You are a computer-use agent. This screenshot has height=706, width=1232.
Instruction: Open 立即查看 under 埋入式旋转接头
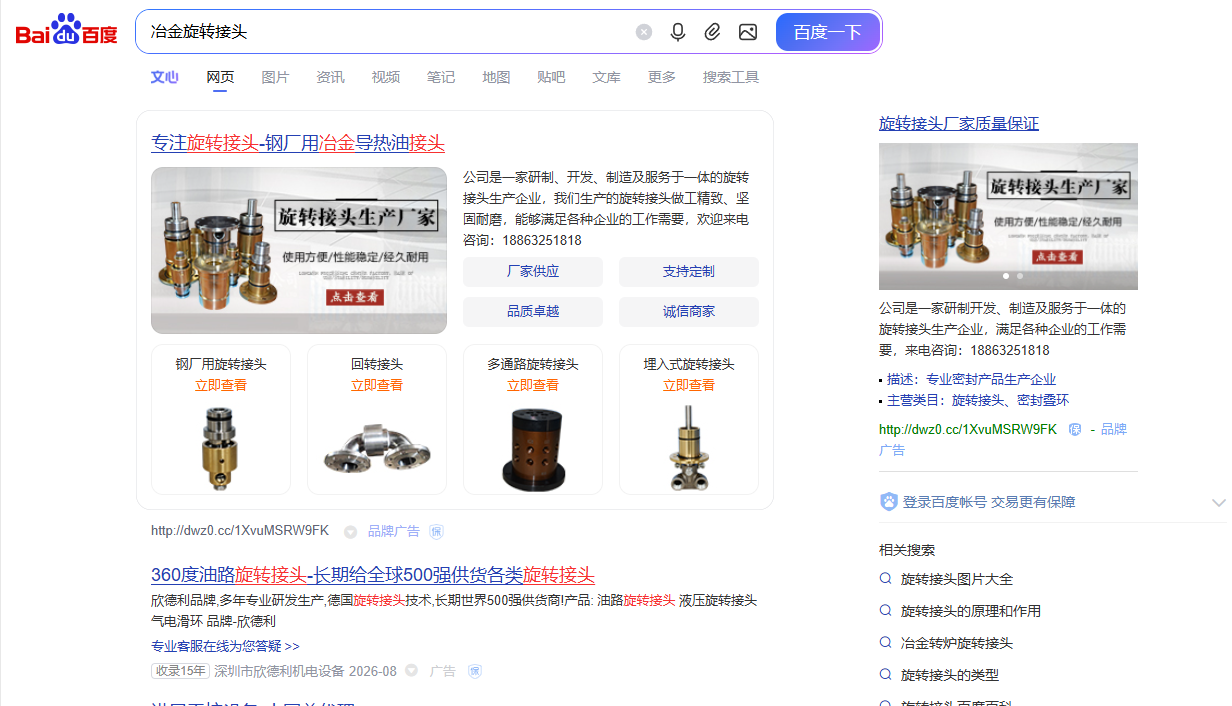(x=689, y=385)
